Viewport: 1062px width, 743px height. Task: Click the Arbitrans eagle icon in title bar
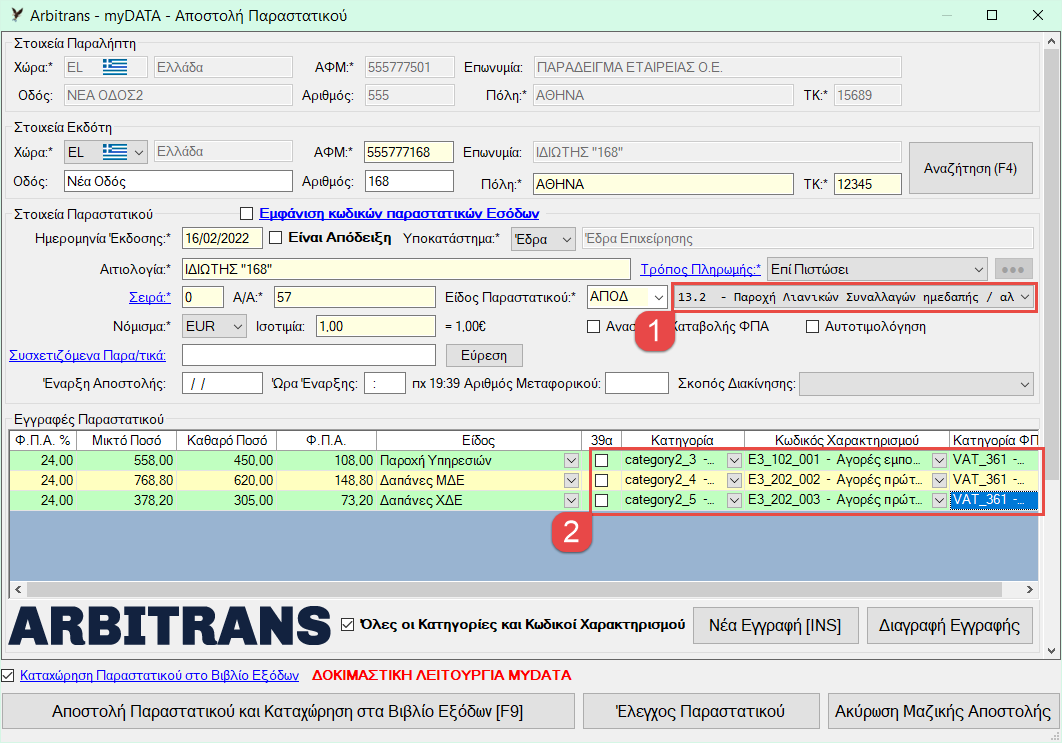point(16,15)
